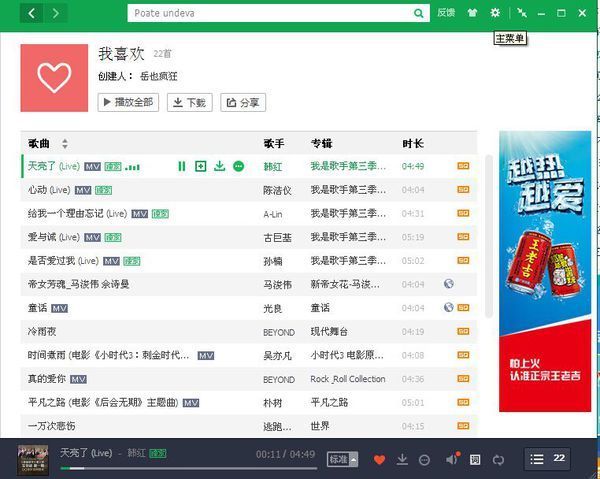Click 歌手 column header
Screen dimensions: 600x479
pyautogui.click(x=274, y=143)
